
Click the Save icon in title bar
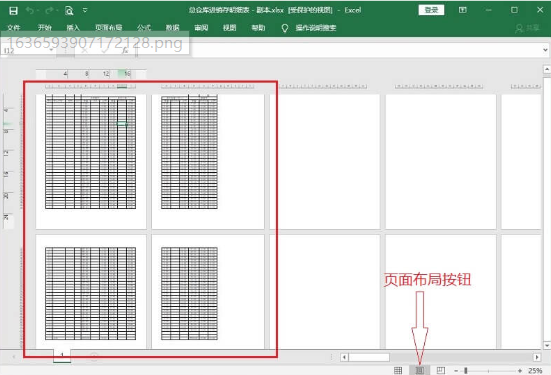(13, 11)
